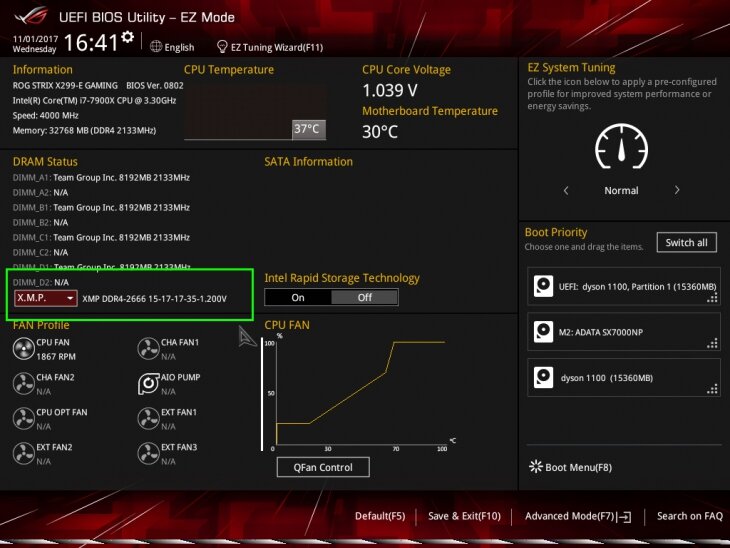The image size is (730, 548).
Task: Select the AIO PUMP icon
Action: [149, 384]
